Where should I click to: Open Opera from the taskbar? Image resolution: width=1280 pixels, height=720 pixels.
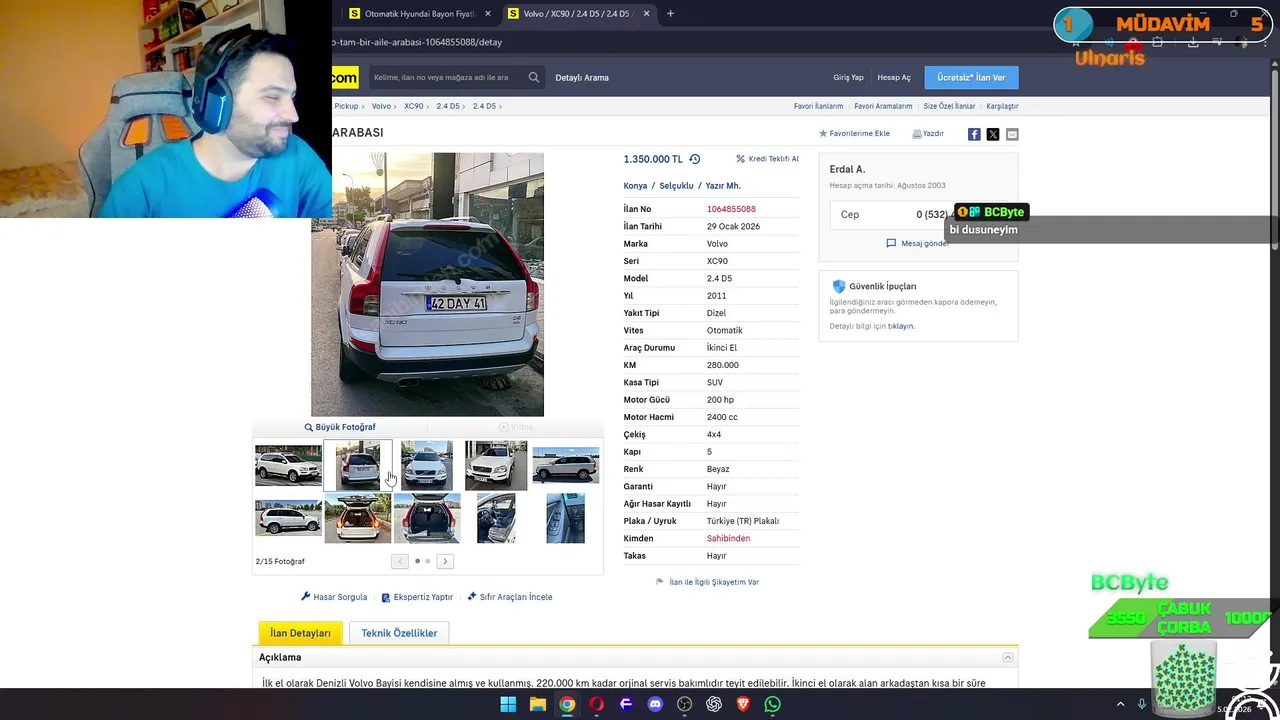click(x=597, y=704)
